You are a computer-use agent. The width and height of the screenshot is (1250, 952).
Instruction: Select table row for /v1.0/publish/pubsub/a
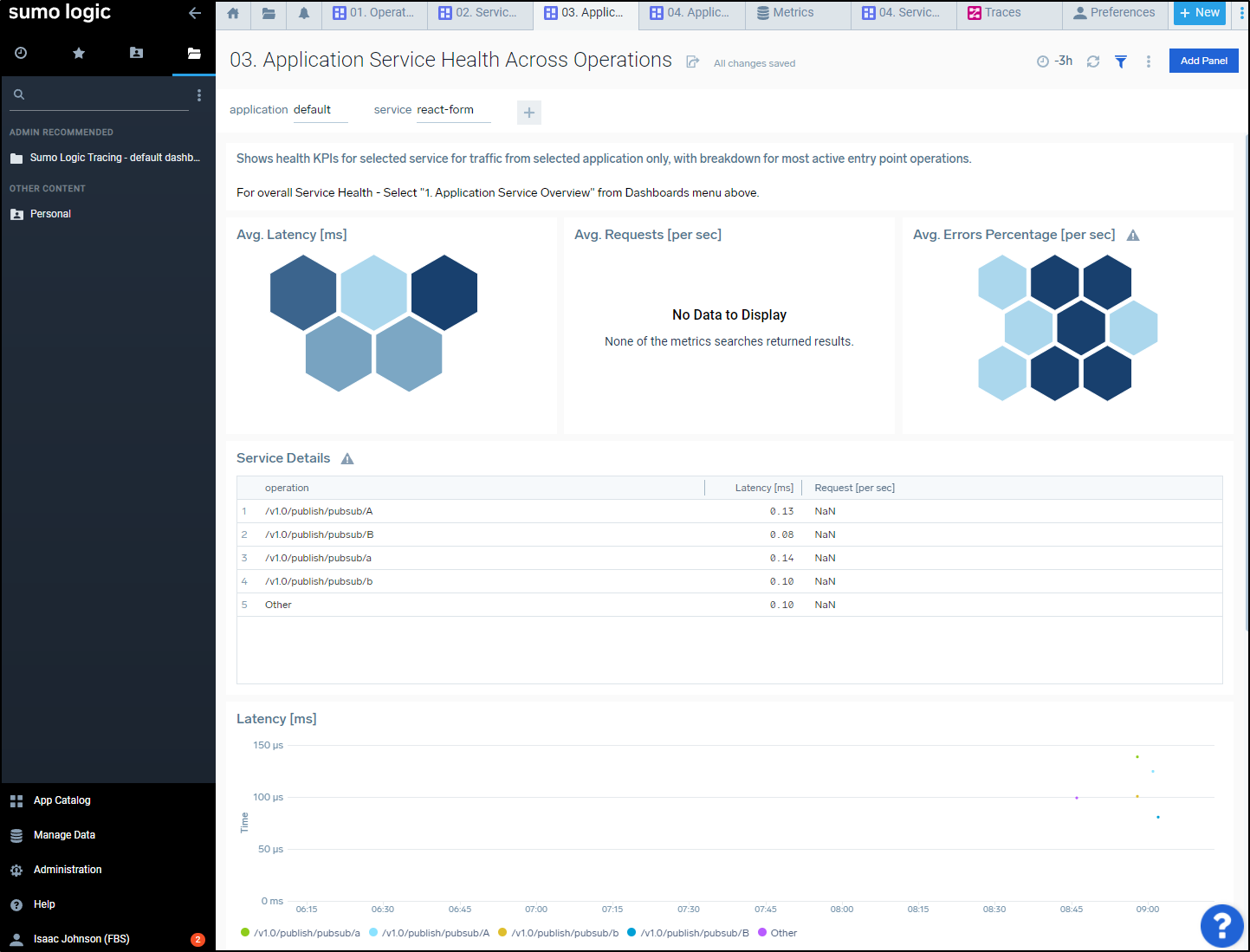tap(729, 559)
